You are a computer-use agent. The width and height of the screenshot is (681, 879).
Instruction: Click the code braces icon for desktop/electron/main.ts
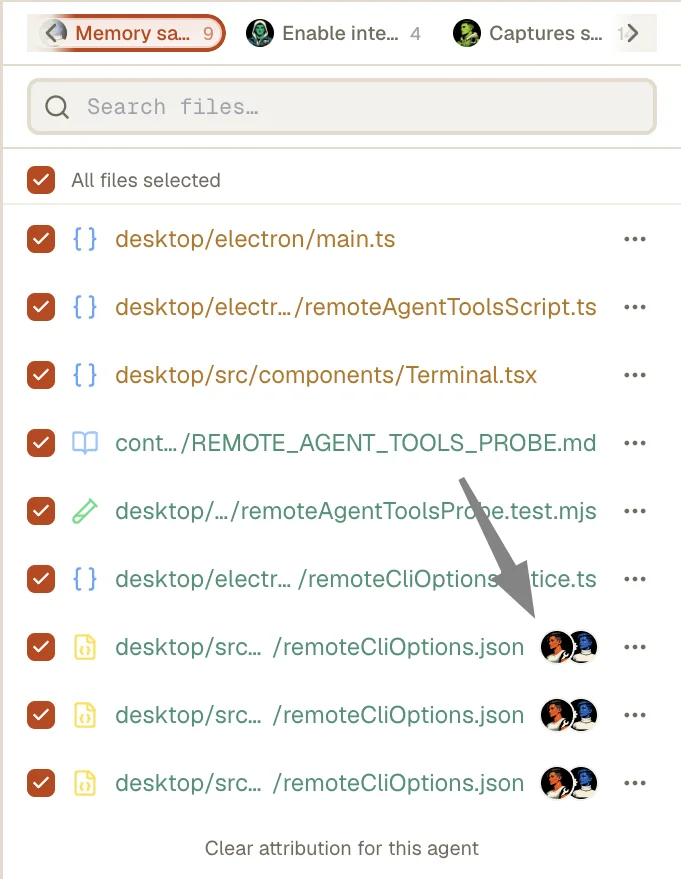[x=85, y=239]
